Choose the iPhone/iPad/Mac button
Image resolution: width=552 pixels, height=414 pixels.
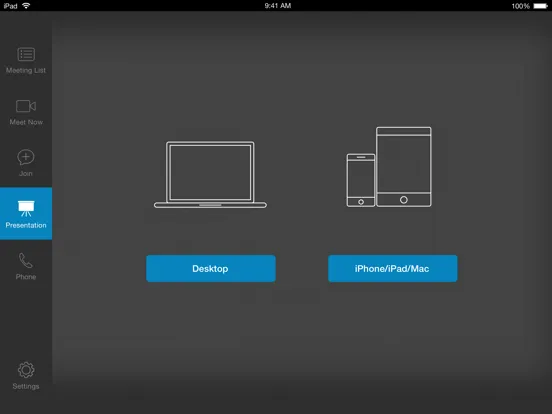pos(393,269)
